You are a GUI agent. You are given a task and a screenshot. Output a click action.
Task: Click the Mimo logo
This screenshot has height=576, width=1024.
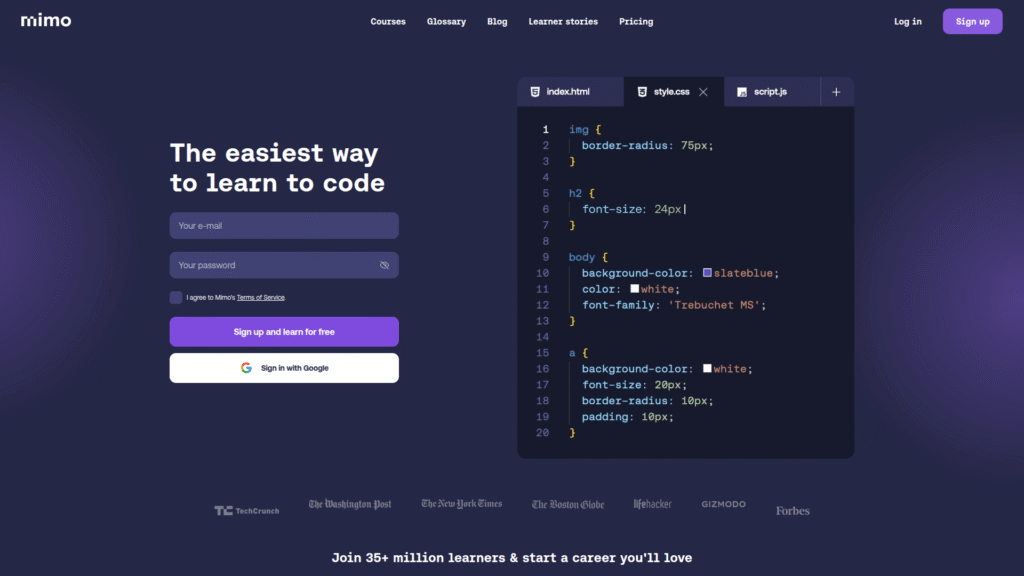pyautogui.click(x=44, y=20)
